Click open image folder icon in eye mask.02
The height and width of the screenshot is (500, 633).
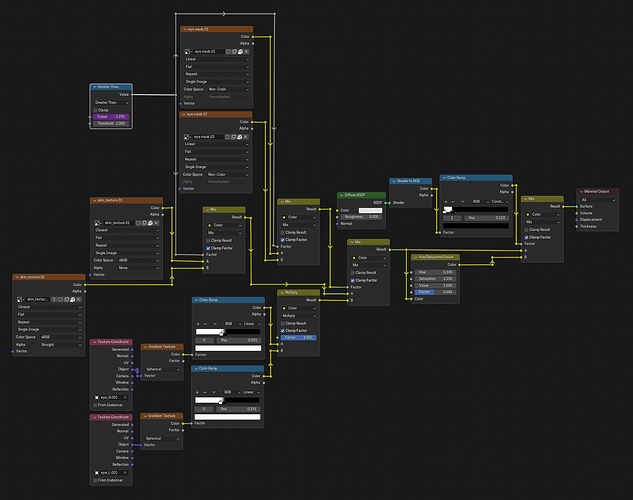click(239, 137)
